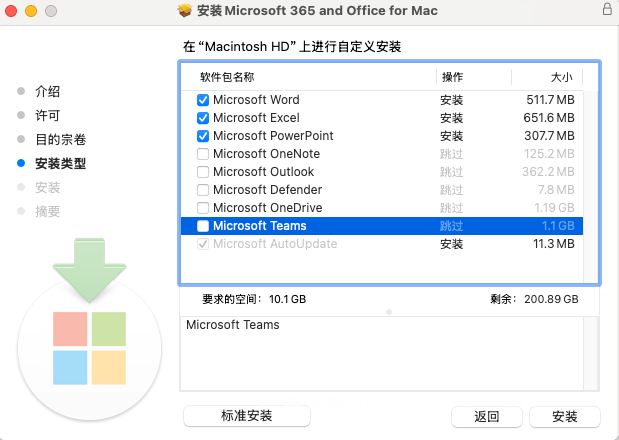Select the Microsoft Excel row name
Viewport: 619px width, 440px height.
[256, 118]
